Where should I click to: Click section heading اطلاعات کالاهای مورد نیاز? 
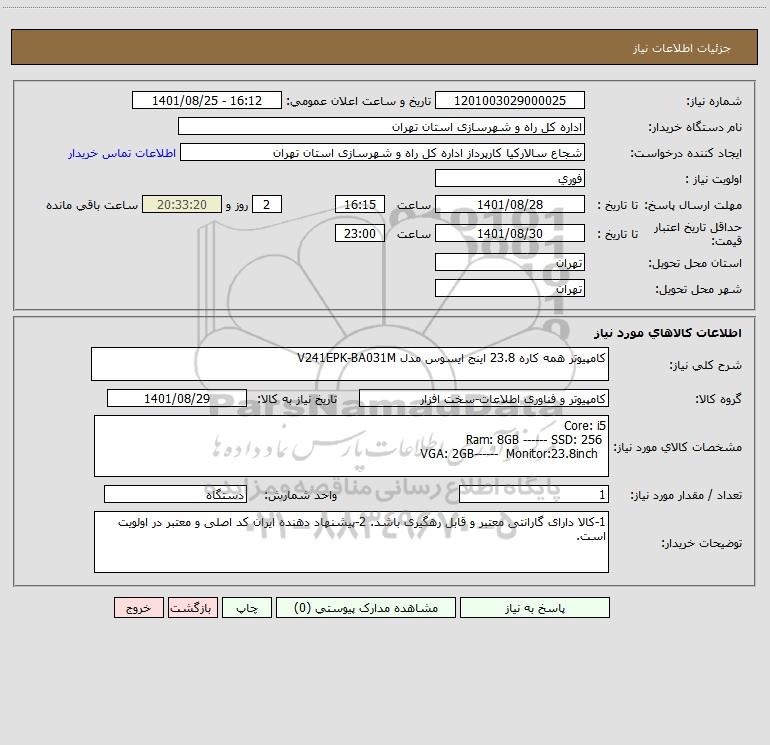click(x=668, y=333)
